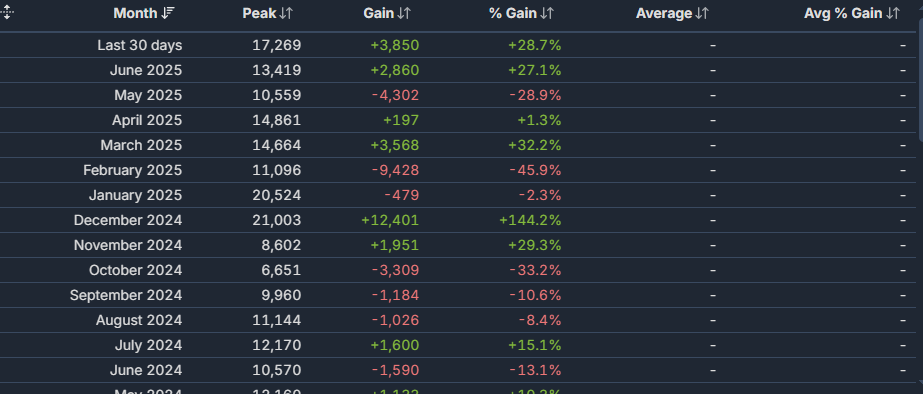Click the February 2025 month label
Viewport: 923px width, 394px height.
(x=132, y=170)
